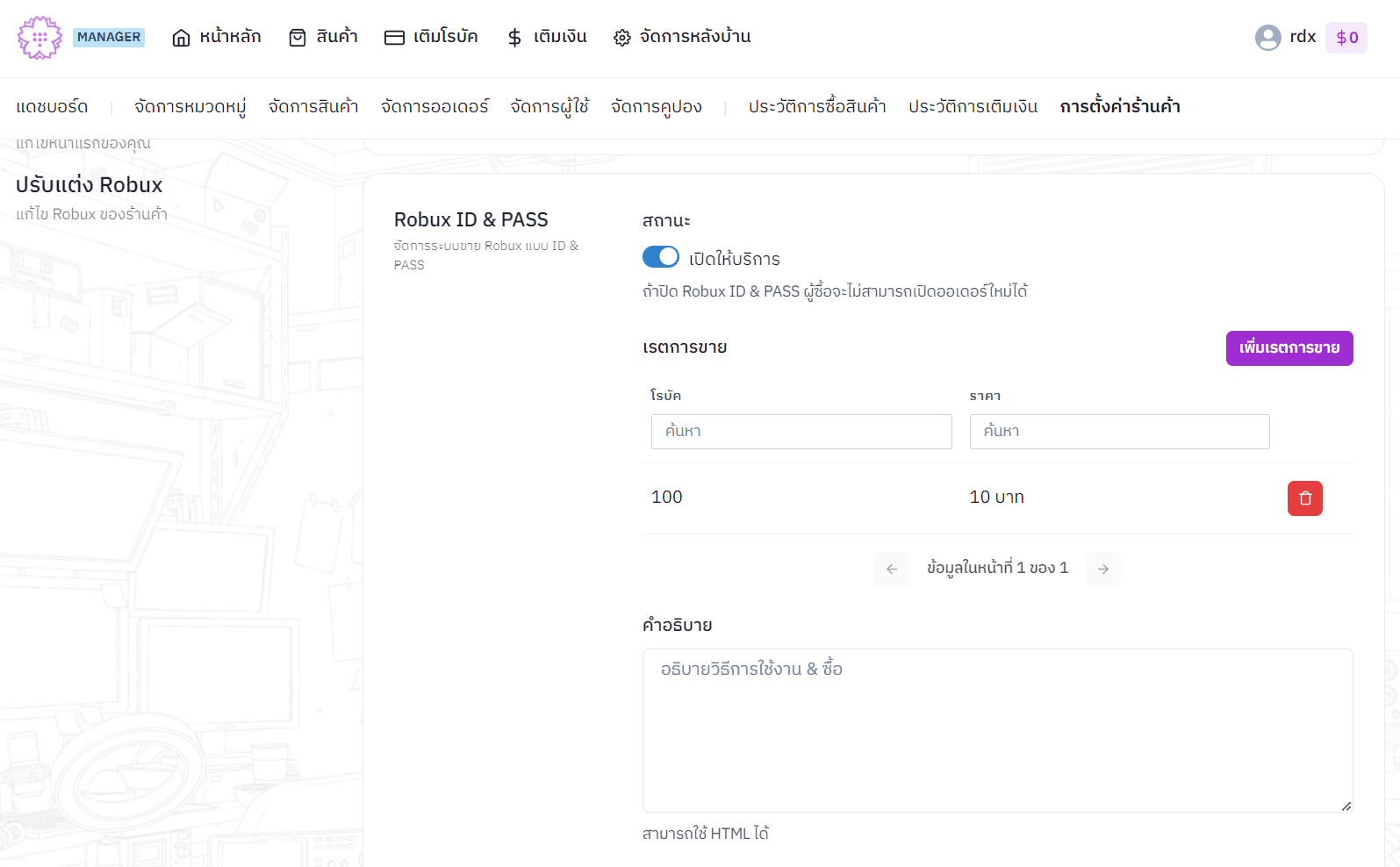Open เติมเงิน top-up money page
The width and height of the screenshot is (1400, 867).
[547, 37]
